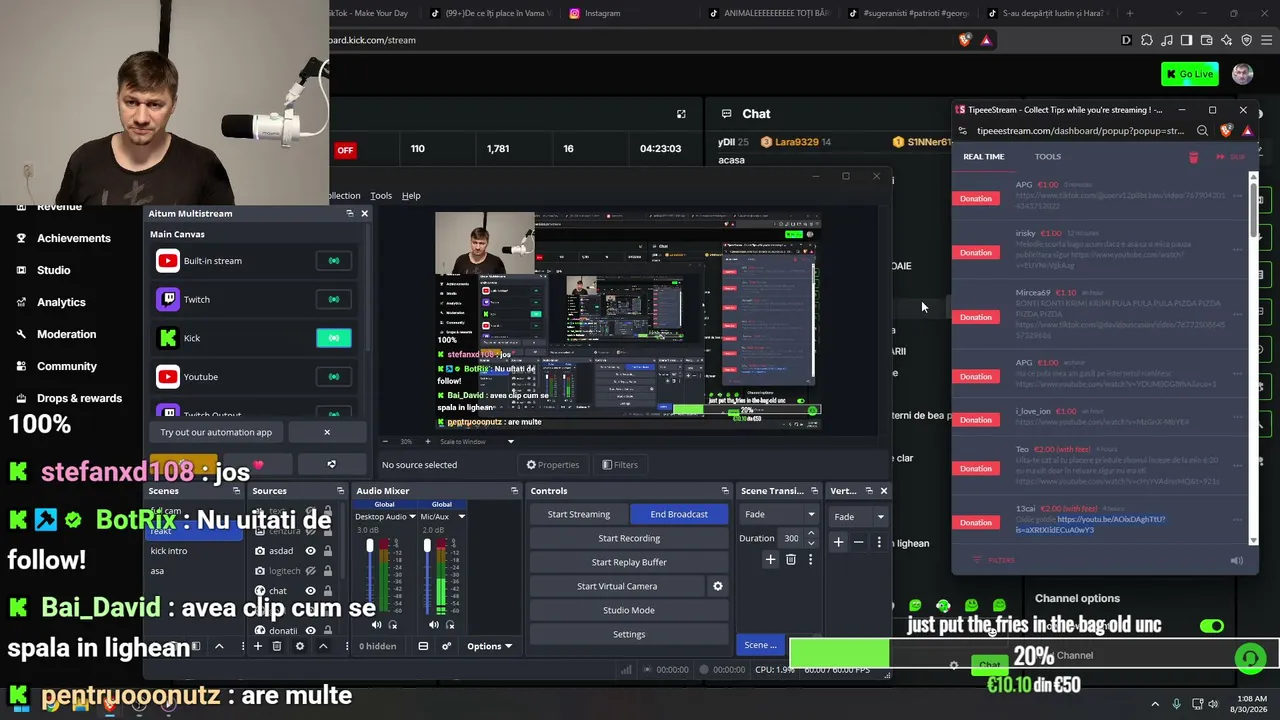The width and height of the screenshot is (1280, 720).
Task: Open Audio Mixer Options dropdown
Action: [490, 646]
